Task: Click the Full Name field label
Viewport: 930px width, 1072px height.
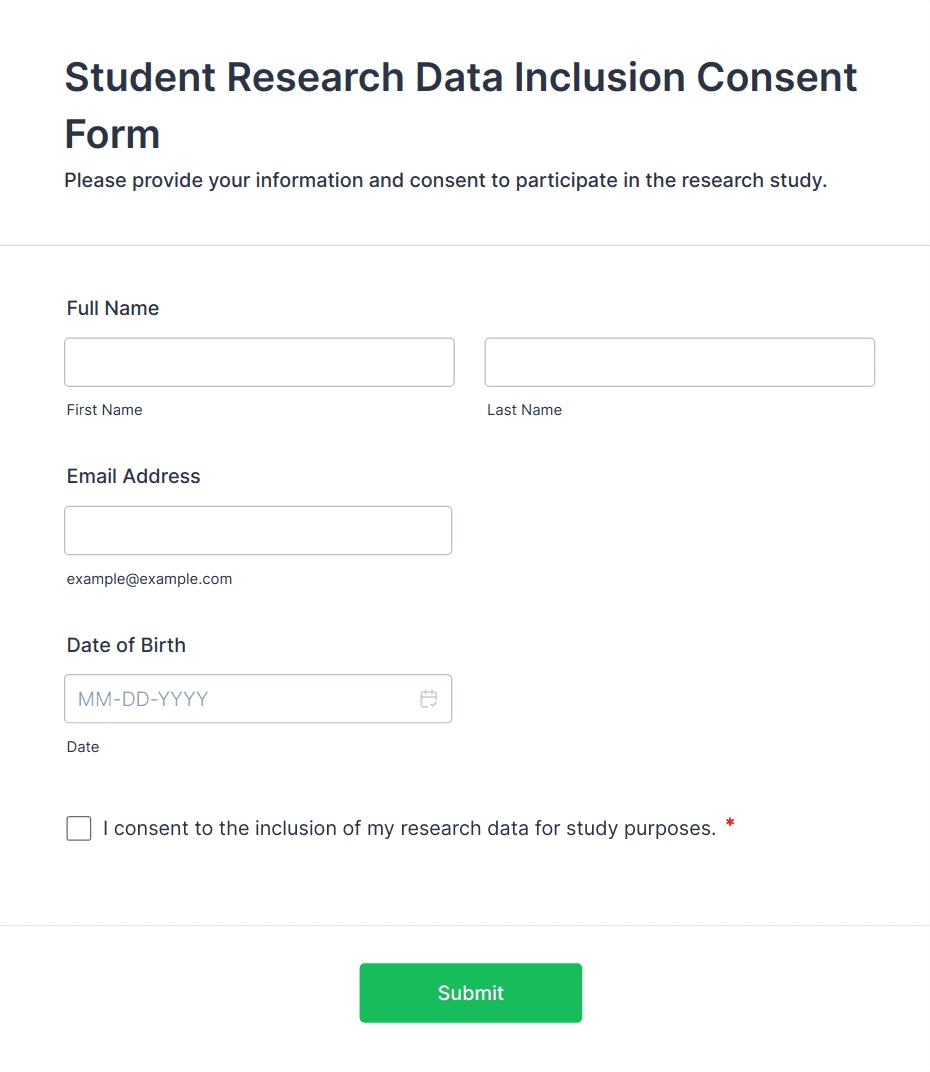Action: point(113,308)
